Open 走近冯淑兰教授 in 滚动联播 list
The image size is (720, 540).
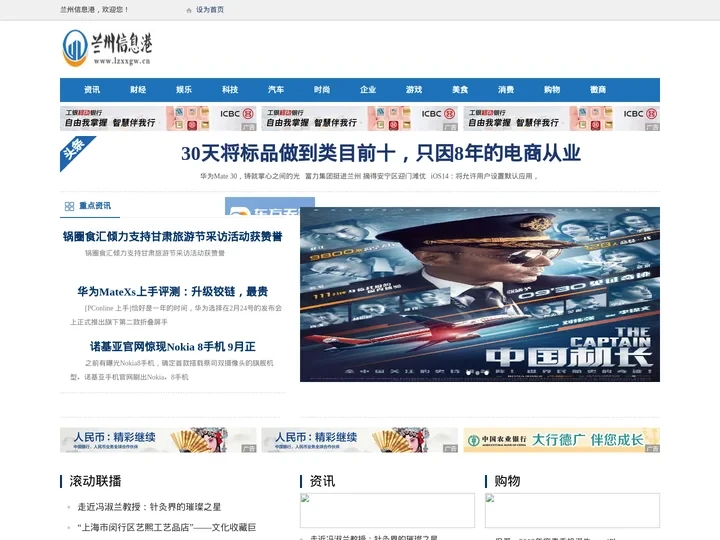coord(149,507)
